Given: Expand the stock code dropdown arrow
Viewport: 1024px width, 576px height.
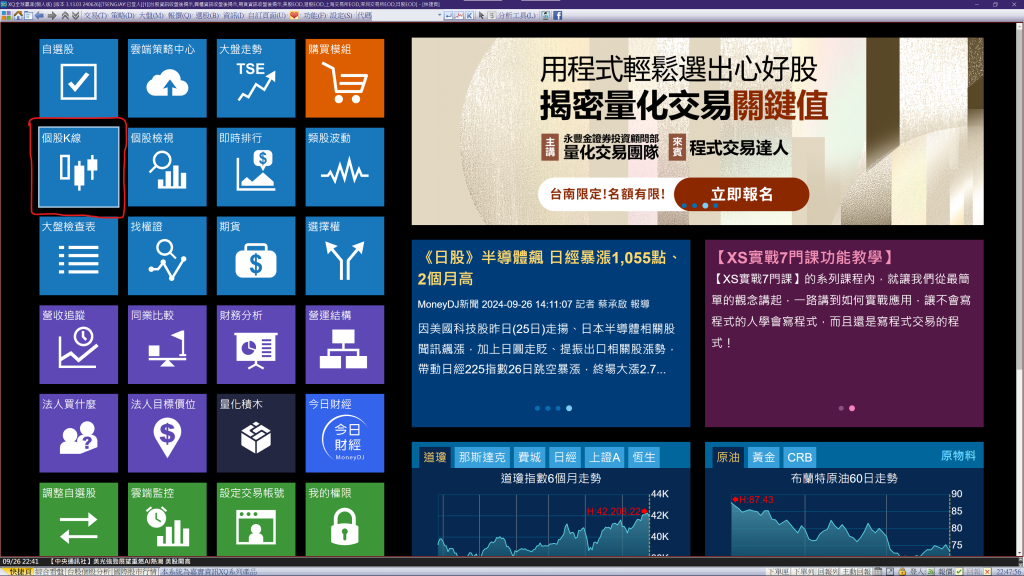Looking at the screenshot, I should (x=440, y=15).
